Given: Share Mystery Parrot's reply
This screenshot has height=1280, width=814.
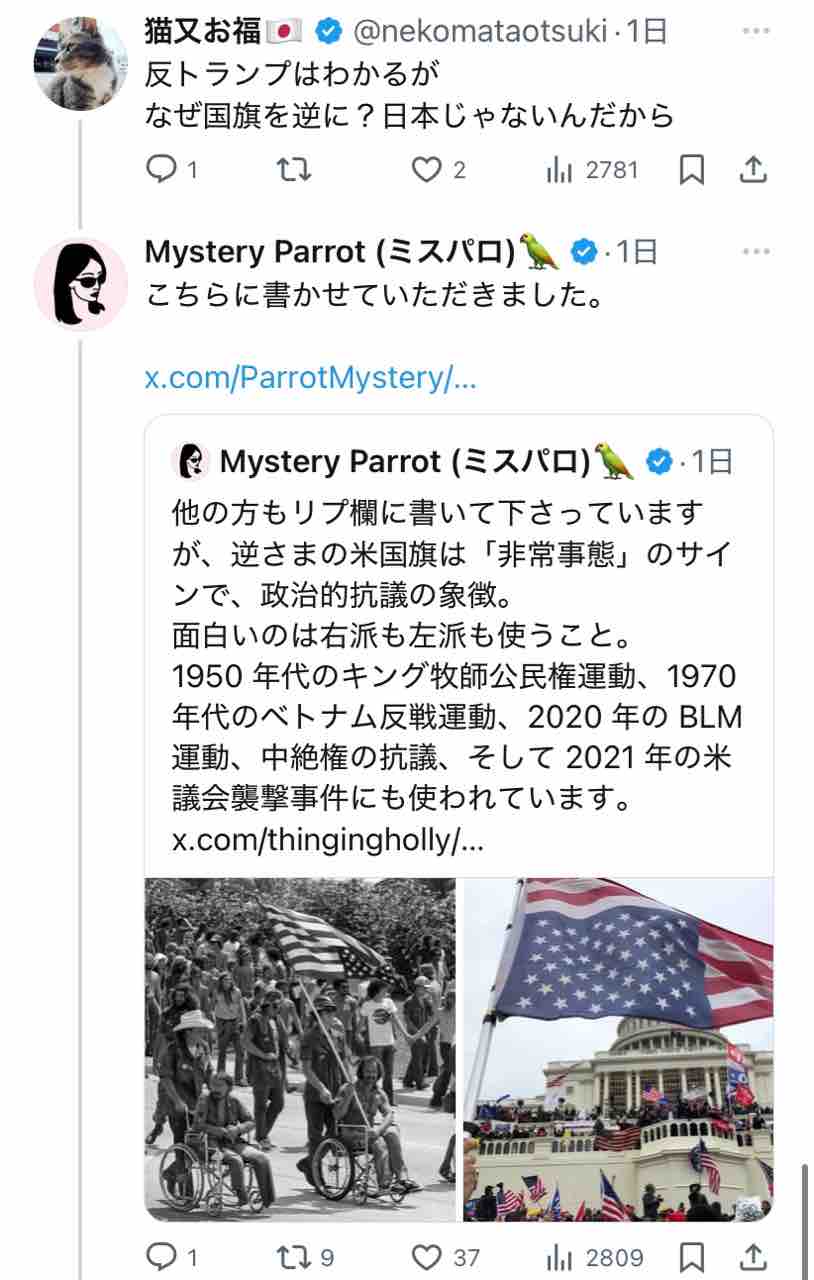Looking at the screenshot, I should pos(752,1257).
